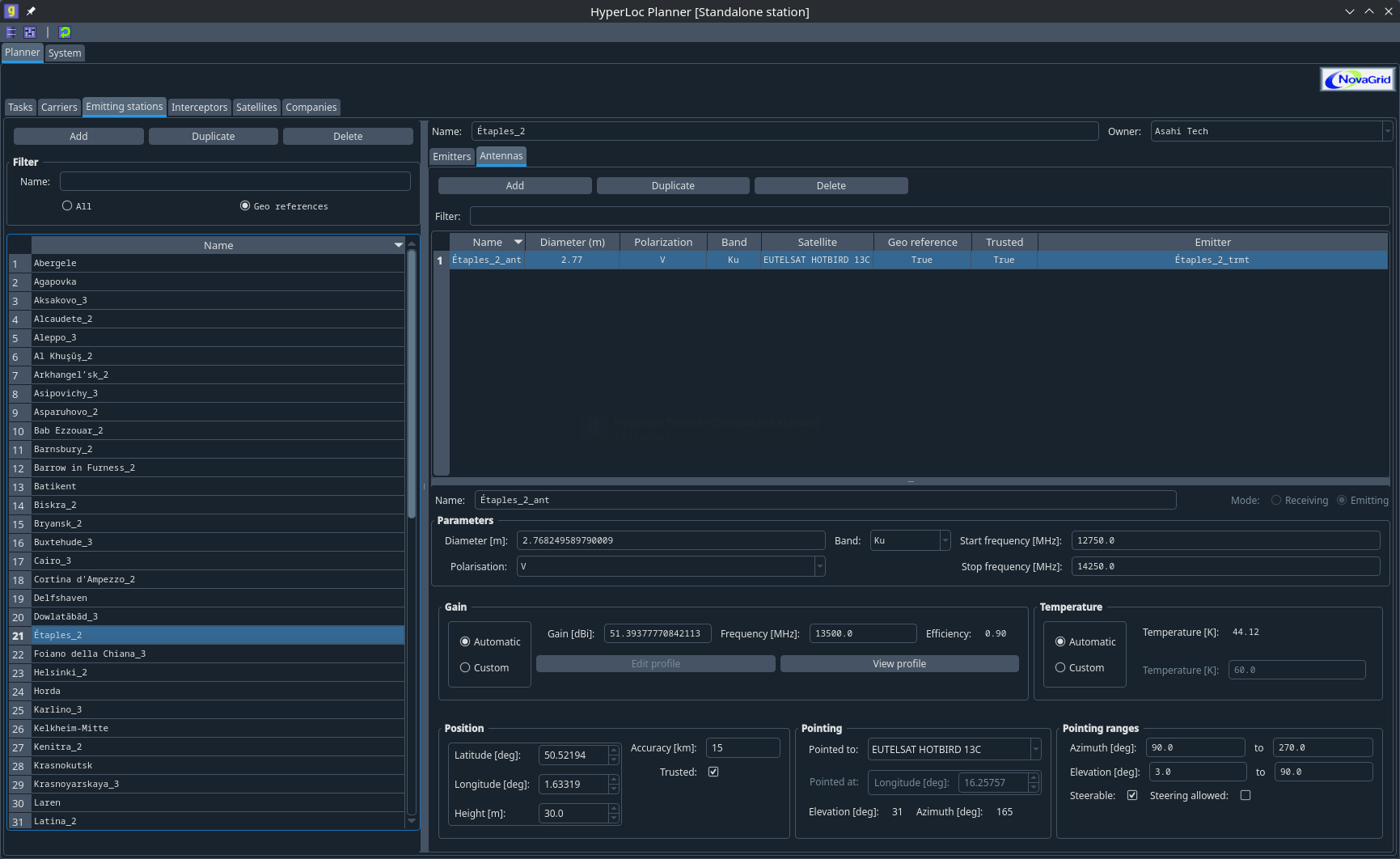Select Cairo_3 in the station list
Viewport: 1400px width, 868px height.
coord(218,561)
